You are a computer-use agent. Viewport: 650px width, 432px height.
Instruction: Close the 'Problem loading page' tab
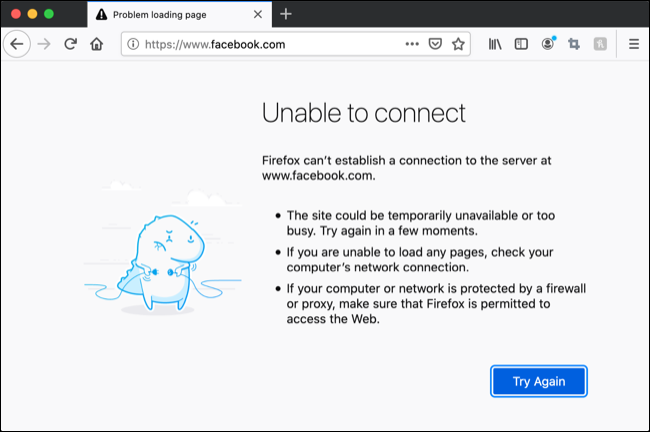(x=259, y=15)
